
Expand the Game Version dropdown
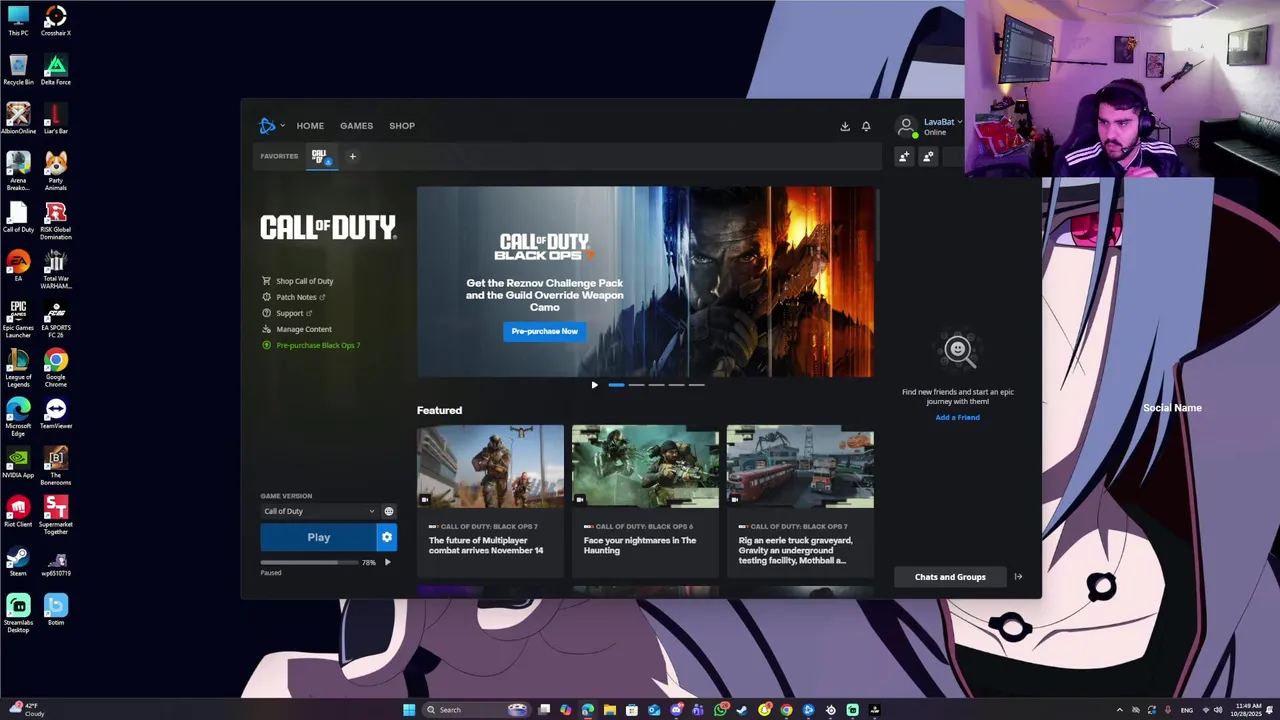click(x=319, y=511)
